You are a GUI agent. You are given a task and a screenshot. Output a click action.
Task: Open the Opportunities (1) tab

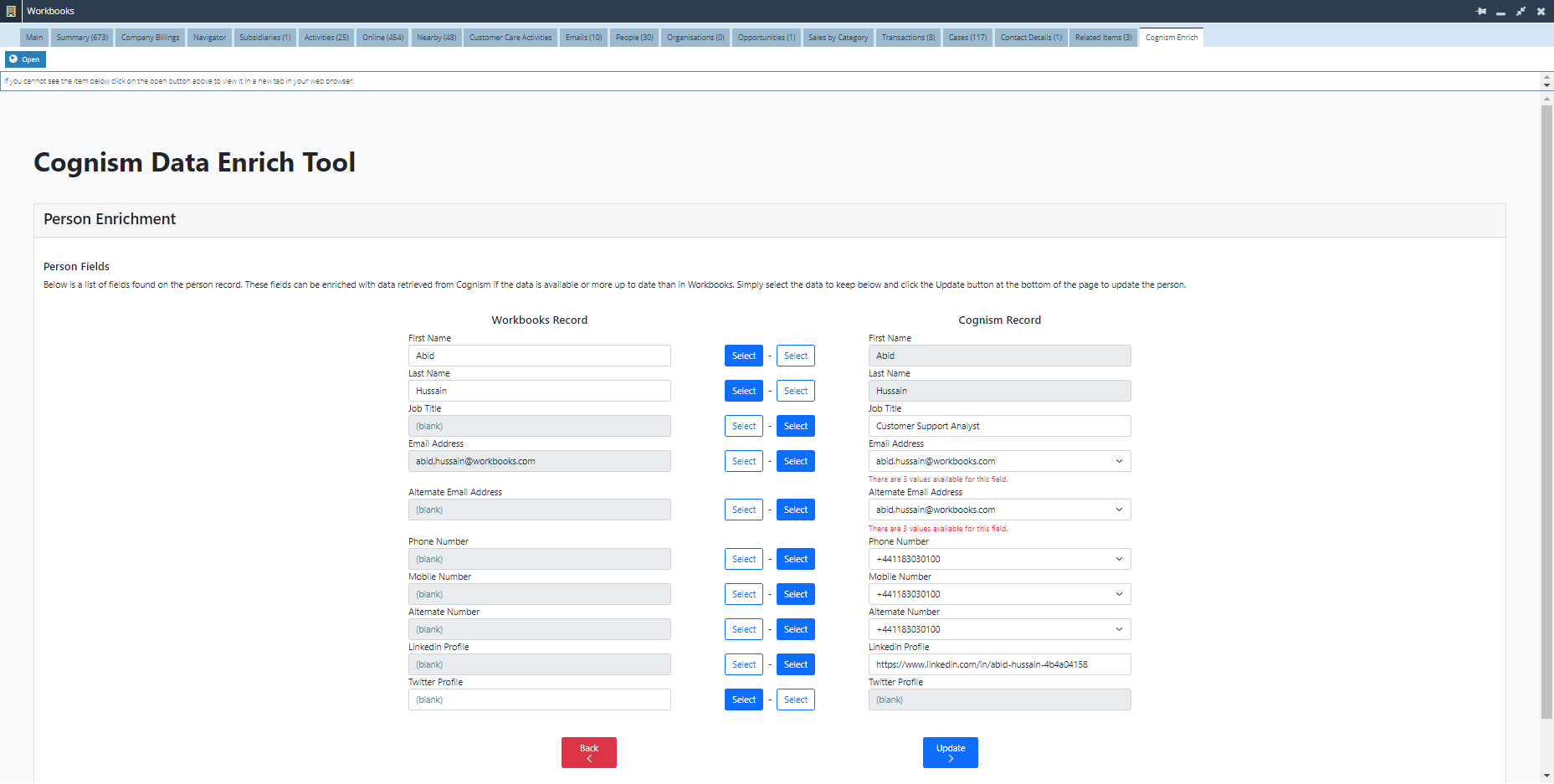pyautogui.click(x=767, y=38)
